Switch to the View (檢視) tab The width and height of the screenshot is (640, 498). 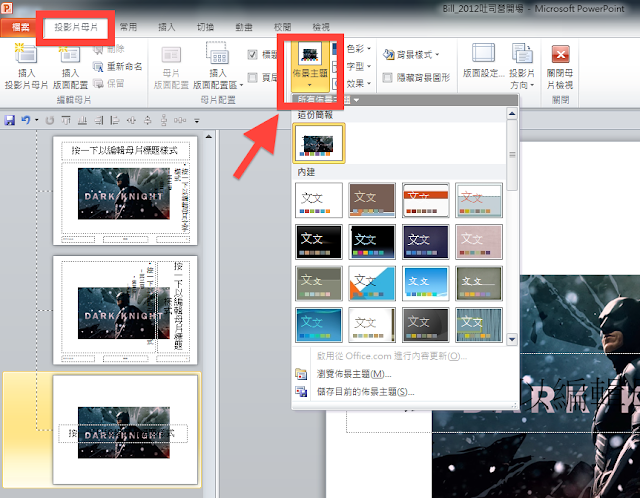coord(321,27)
